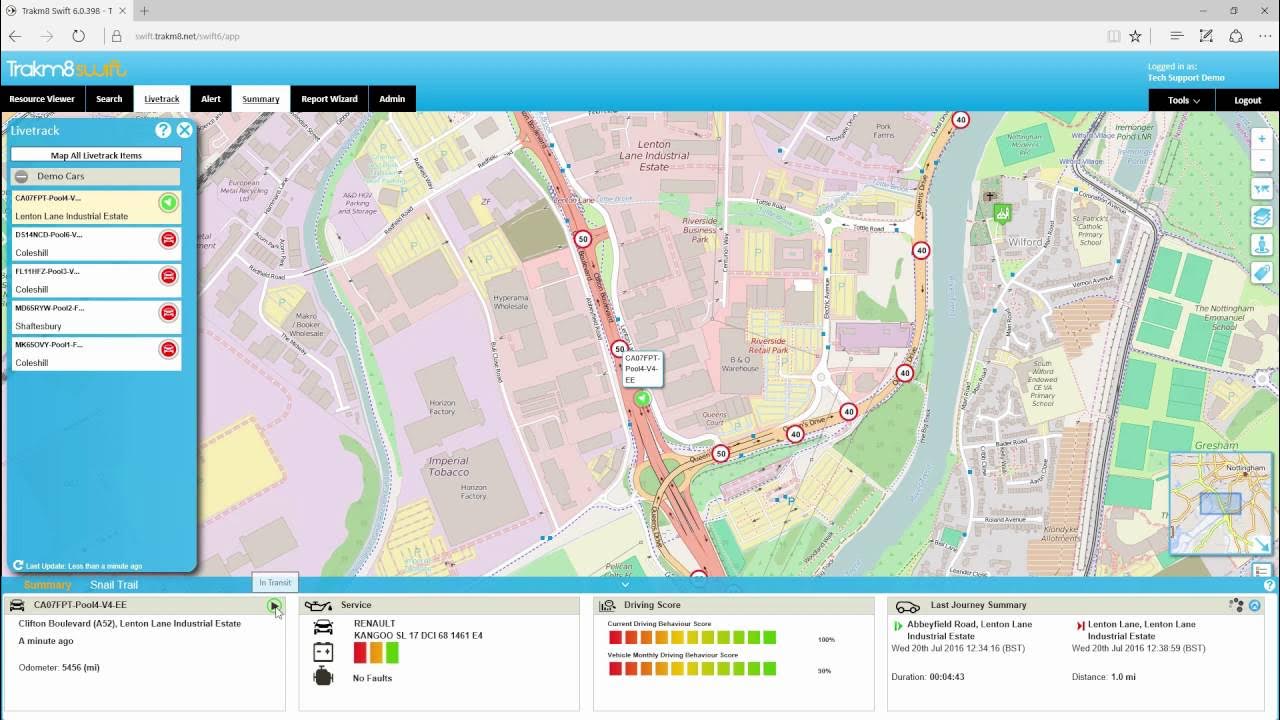
Task: Click the map tag label icon
Action: [1262, 273]
